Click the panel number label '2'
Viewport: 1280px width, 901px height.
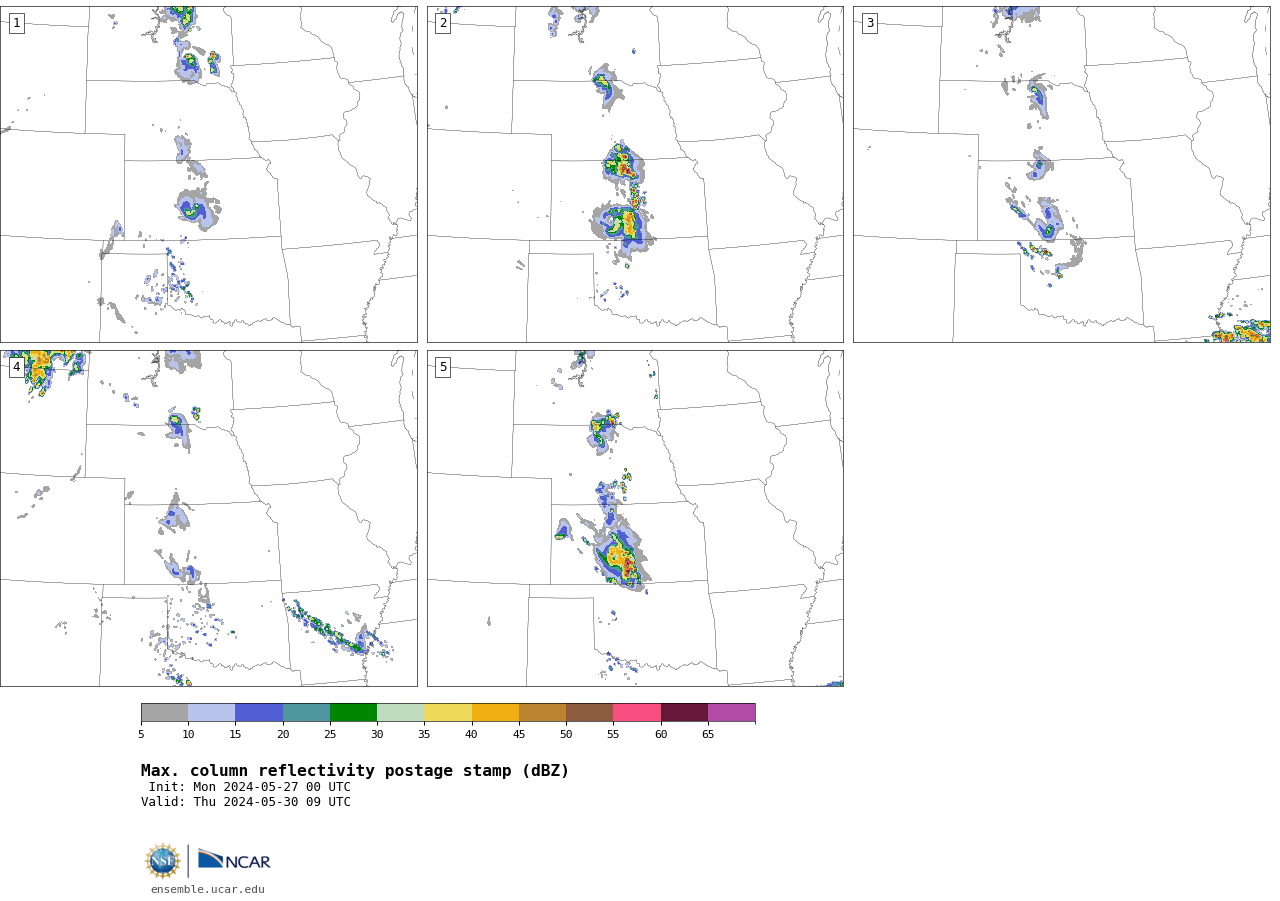click(x=443, y=23)
